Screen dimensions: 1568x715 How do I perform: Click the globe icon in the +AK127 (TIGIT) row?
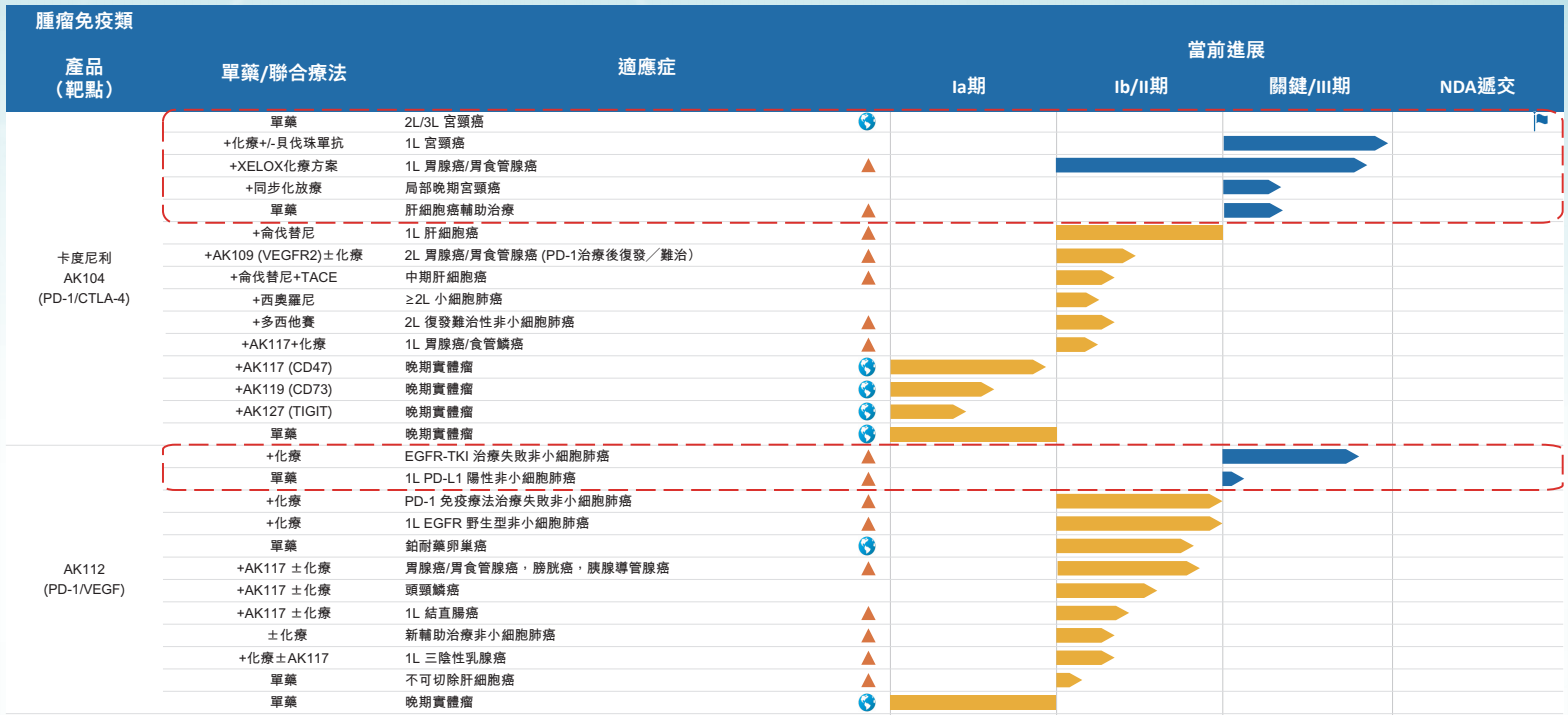(867, 411)
